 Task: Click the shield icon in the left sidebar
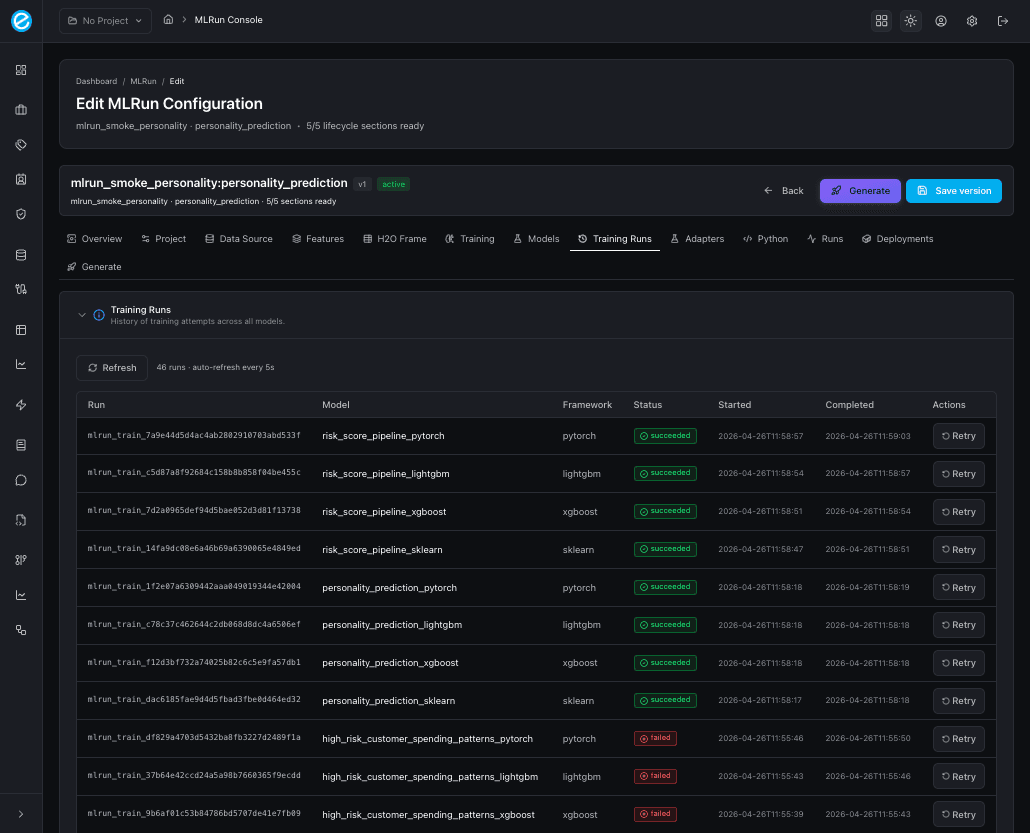tap(20, 213)
